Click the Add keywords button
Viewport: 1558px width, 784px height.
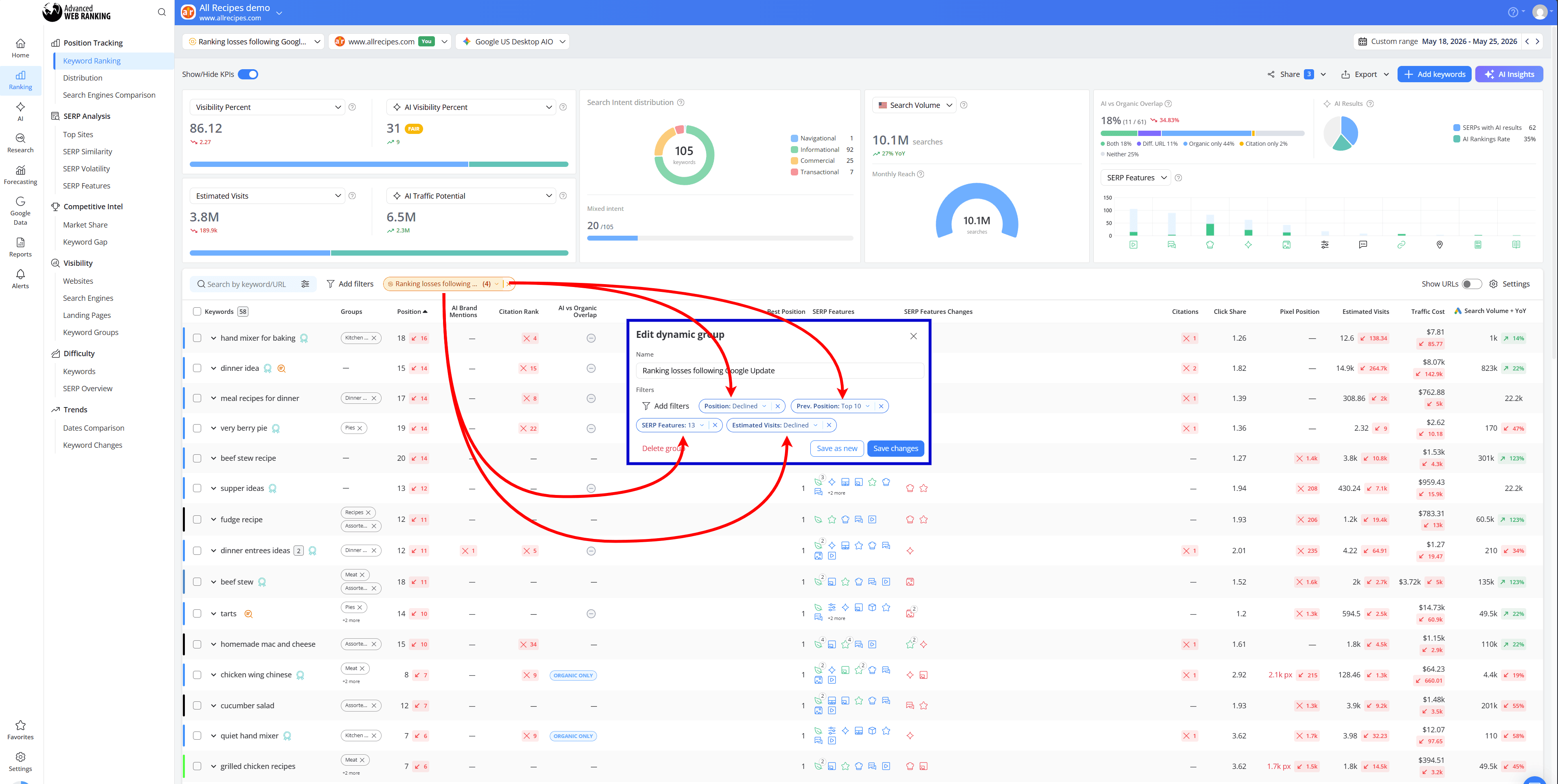[1434, 74]
